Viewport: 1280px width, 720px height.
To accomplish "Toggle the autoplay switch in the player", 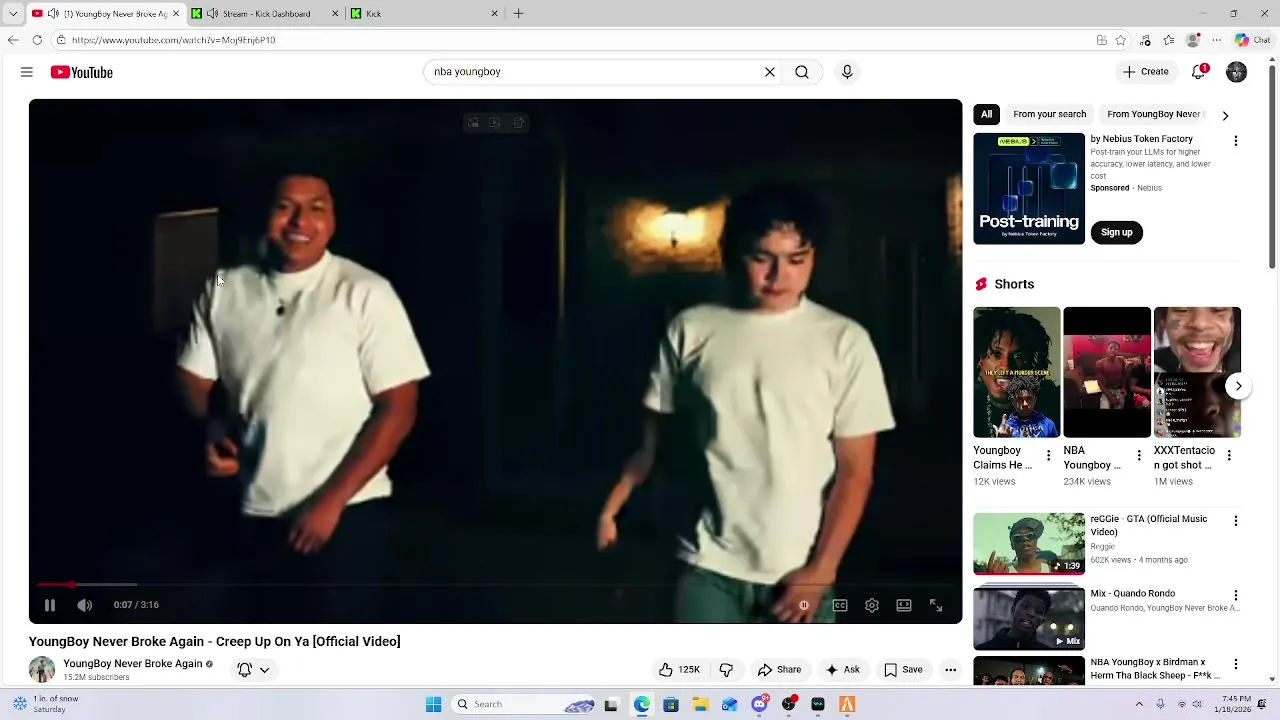I will click(x=803, y=605).
